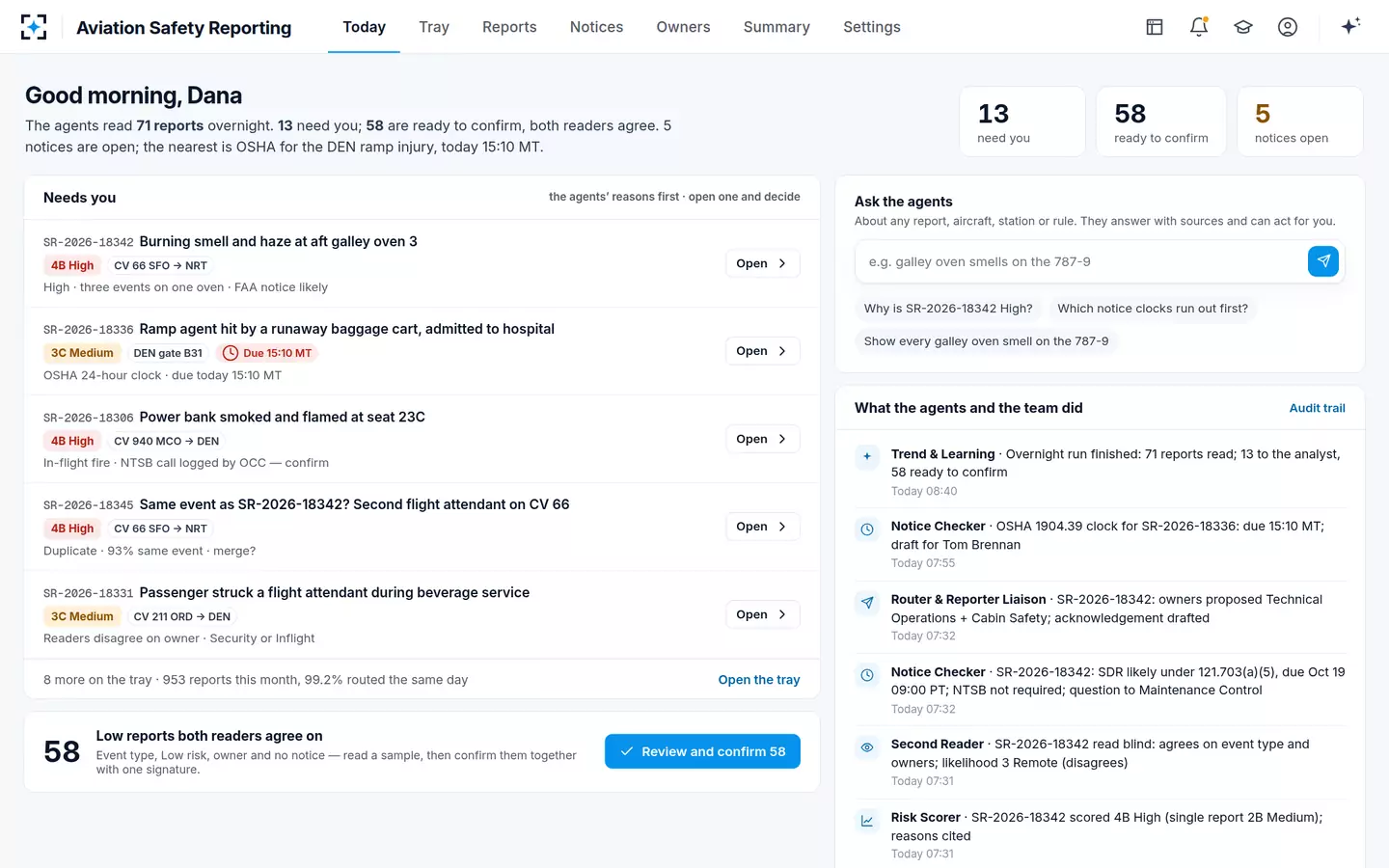Click the CV 940 MCO → DEN tag
This screenshot has width=1389, height=868.
point(166,441)
